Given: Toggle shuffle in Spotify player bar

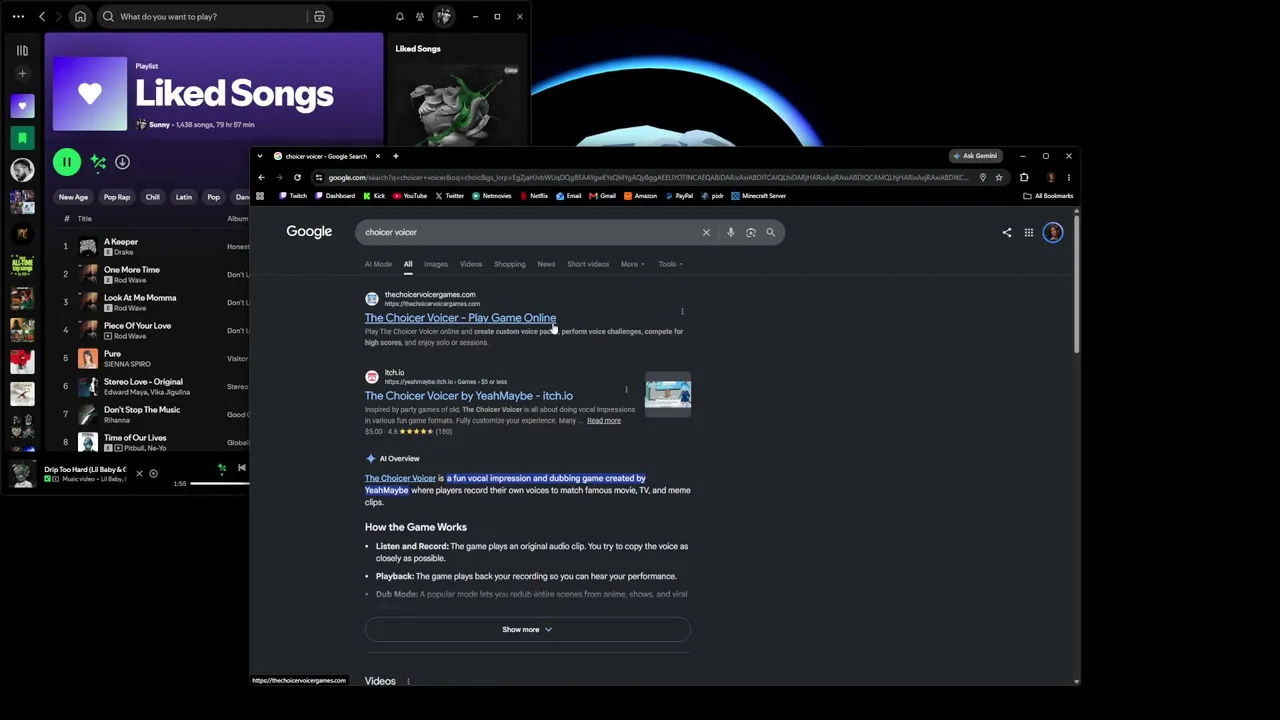Looking at the screenshot, I should [222, 467].
